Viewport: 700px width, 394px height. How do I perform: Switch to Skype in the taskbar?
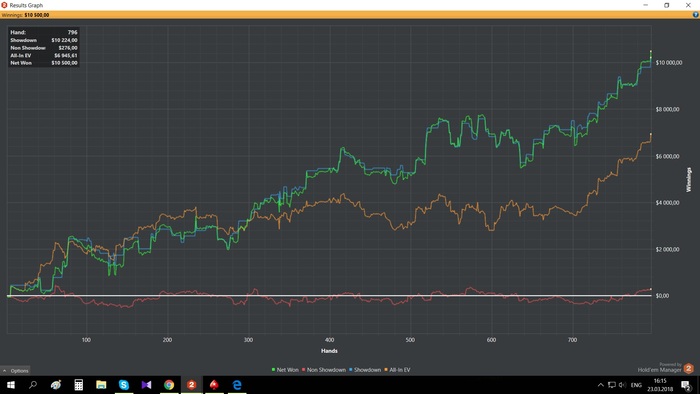[x=124, y=385]
